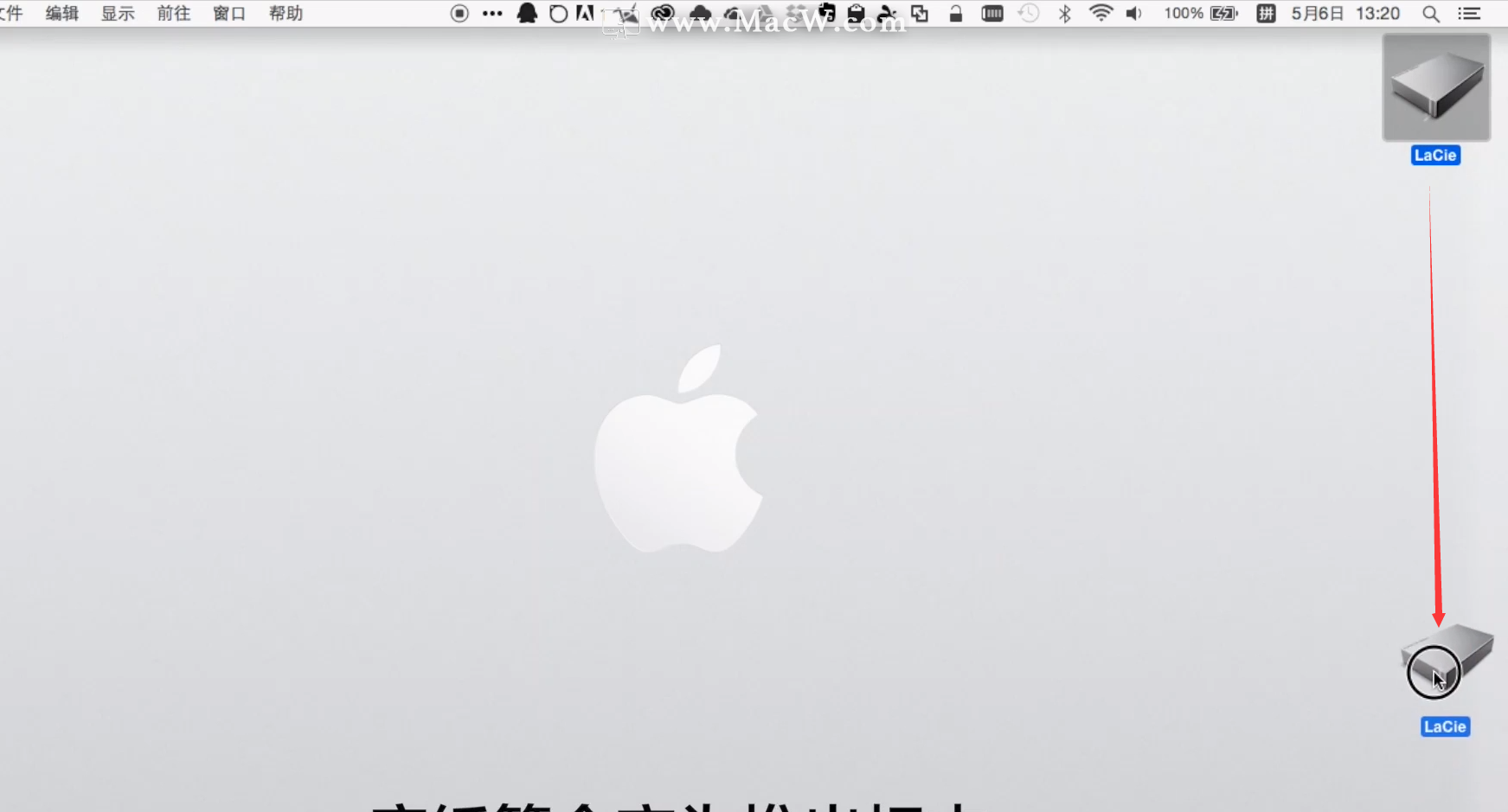Open the Evernote elephant menu icon
The height and width of the screenshot is (812, 1508).
[827, 12]
